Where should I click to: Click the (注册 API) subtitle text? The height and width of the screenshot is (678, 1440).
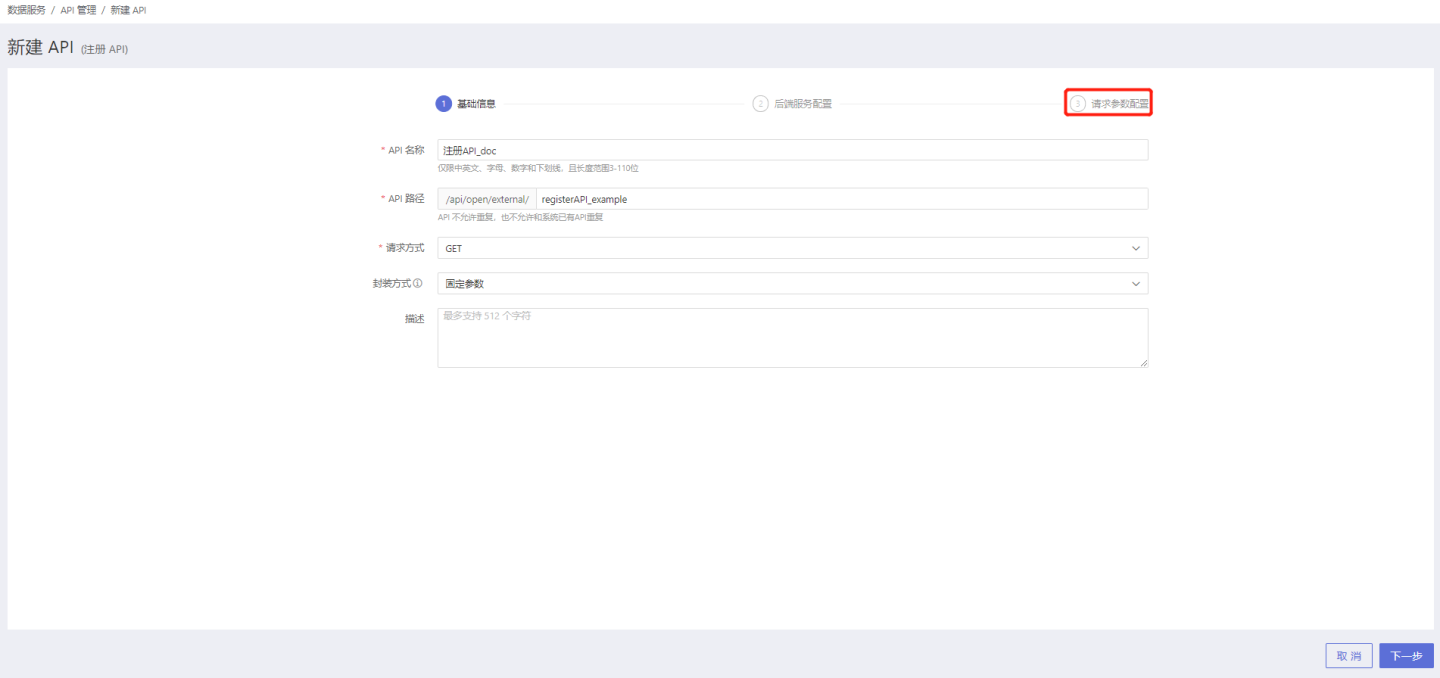104,49
